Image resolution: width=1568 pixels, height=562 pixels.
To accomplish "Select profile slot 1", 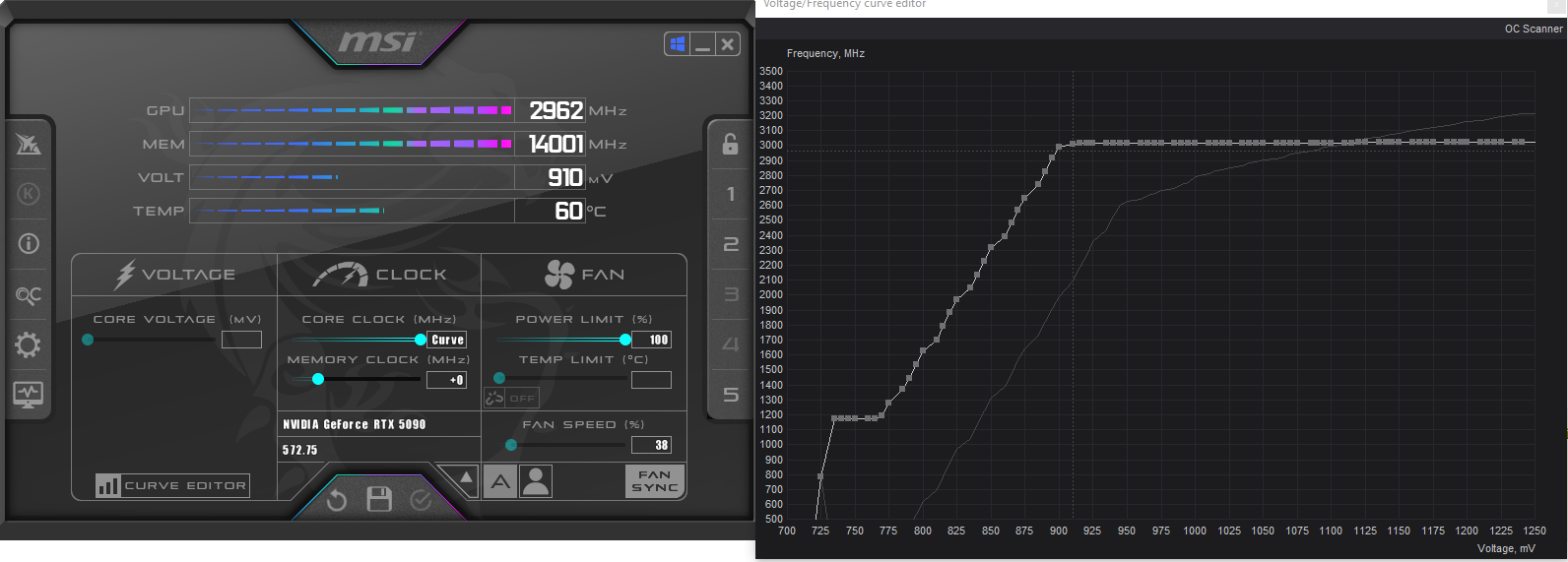I will [x=731, y=194].
